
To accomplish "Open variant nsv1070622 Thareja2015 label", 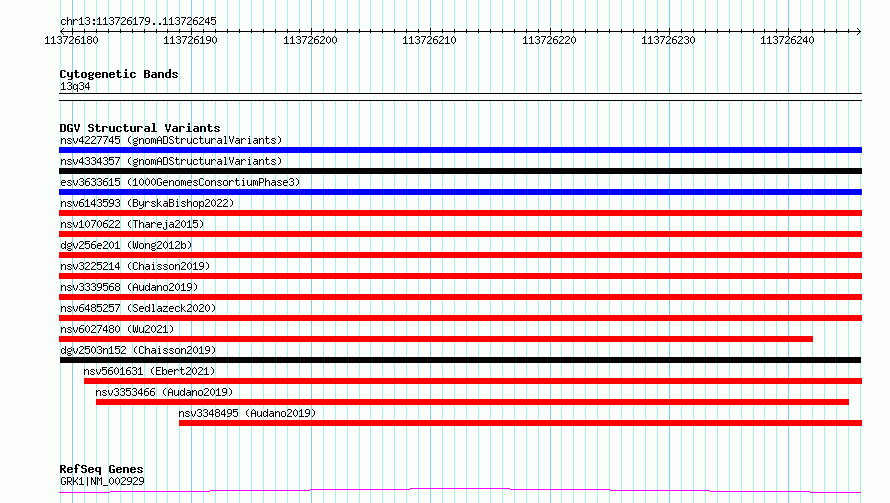I will coord(132,224).
